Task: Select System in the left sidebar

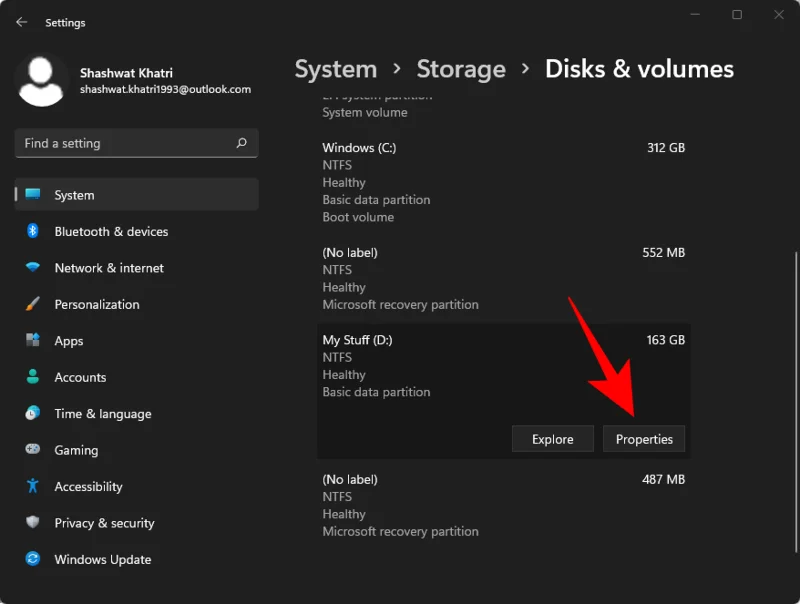Action: [32, 194]
